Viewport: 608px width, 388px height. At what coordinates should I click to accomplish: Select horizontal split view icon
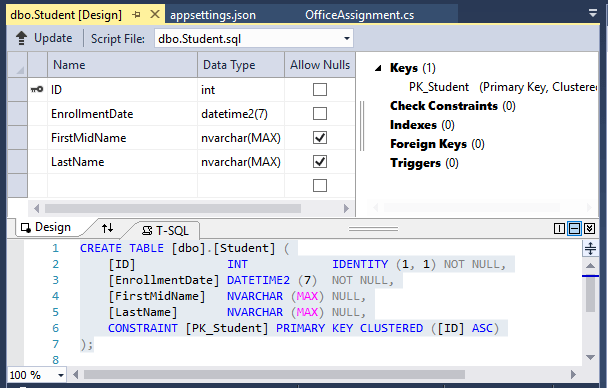click(x=574, y=229)
